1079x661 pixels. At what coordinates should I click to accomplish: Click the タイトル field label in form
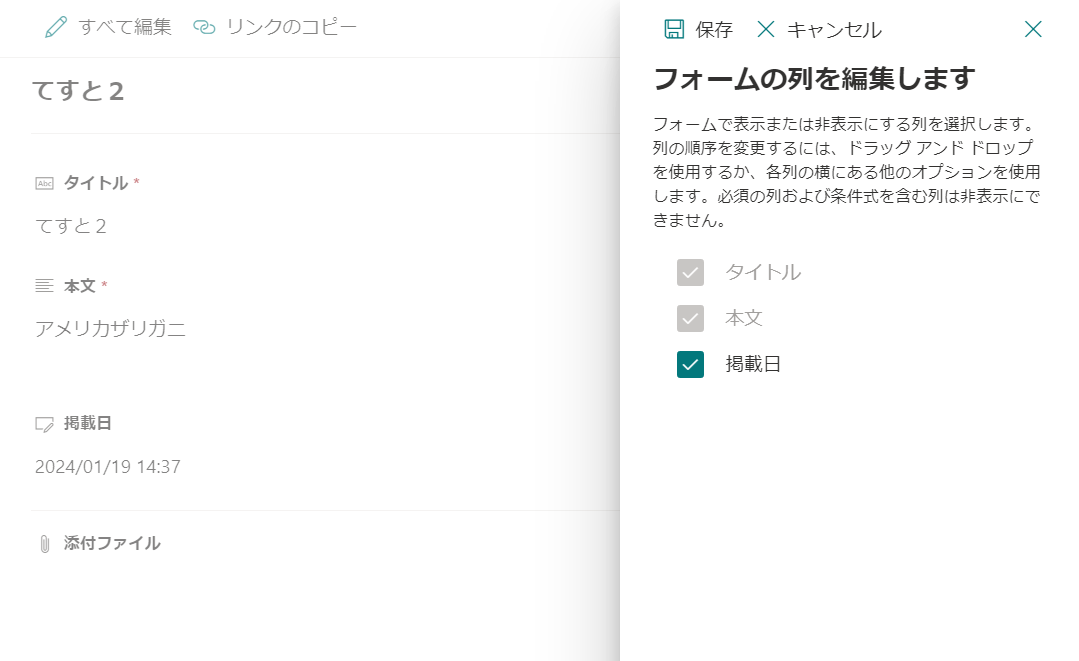[x=96, y=183]
